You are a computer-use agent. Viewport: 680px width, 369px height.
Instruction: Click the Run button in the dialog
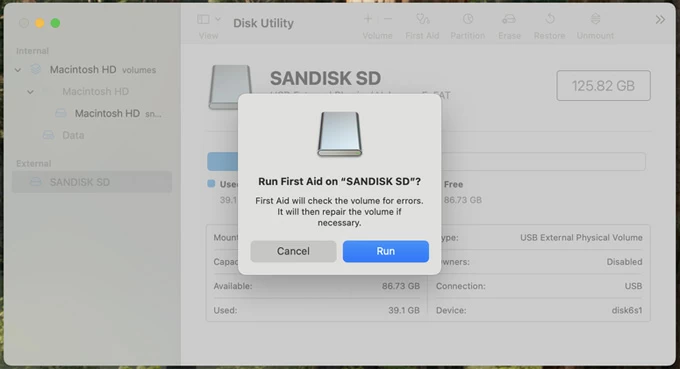(386, 251)
